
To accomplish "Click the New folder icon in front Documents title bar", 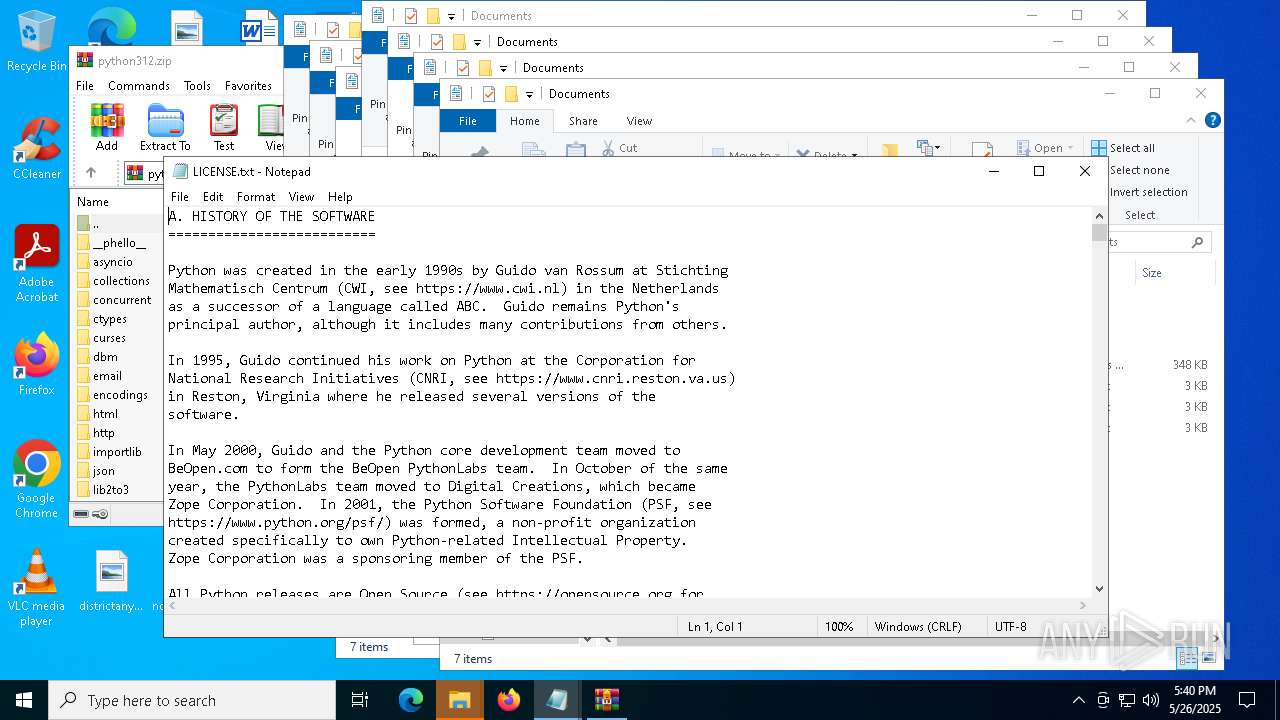I will [511, 94].
